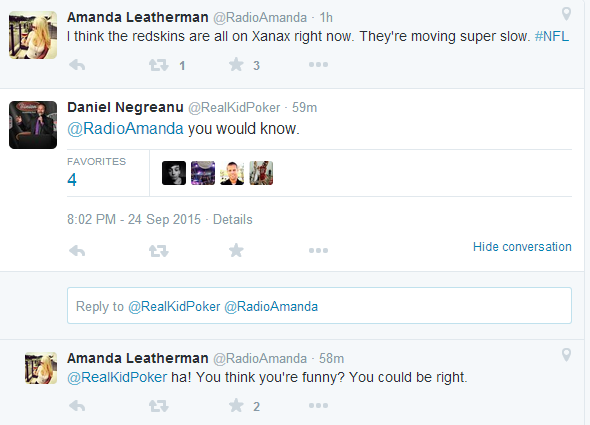The image size is (590, 425).
Task: Reply to Daniel Negreanu's tweet
Action: click(77, 251)
